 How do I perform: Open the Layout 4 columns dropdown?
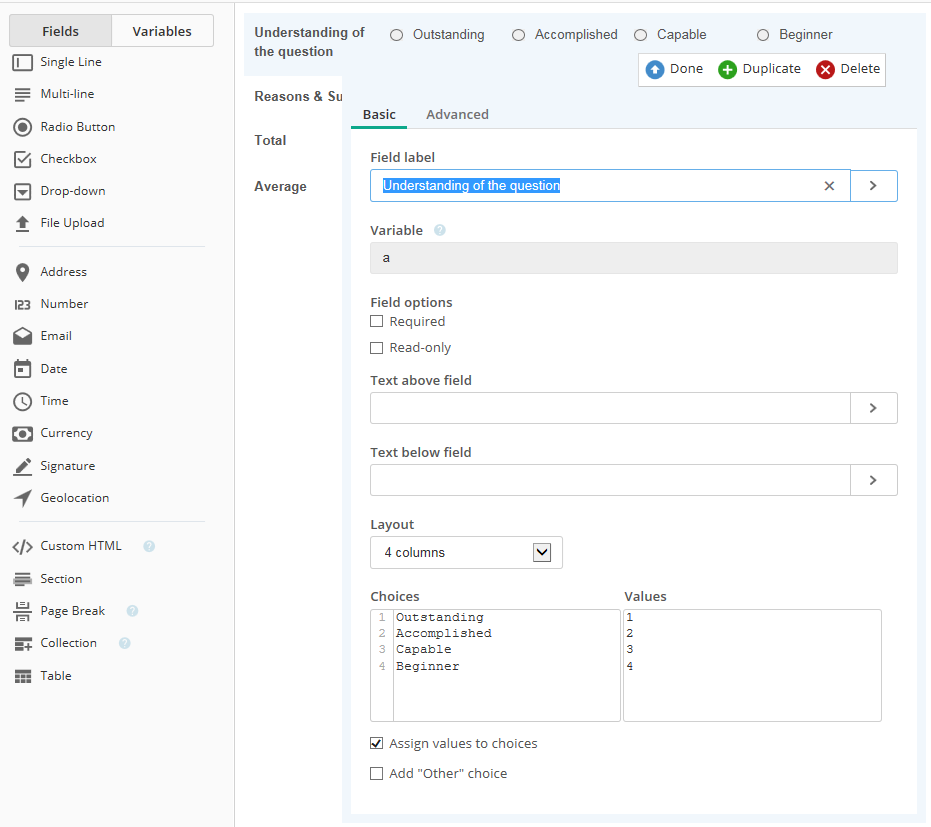pyautogui.click(x=466, y=553)
